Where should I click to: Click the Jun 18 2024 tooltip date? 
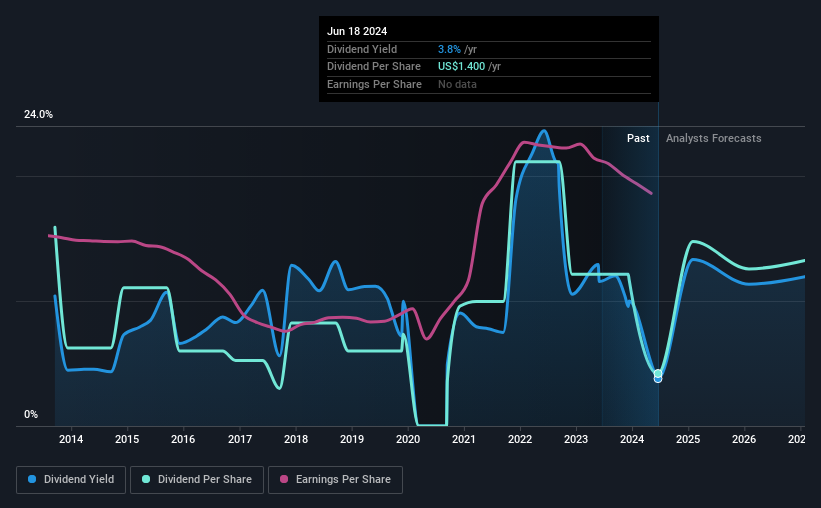coord(357,31)
